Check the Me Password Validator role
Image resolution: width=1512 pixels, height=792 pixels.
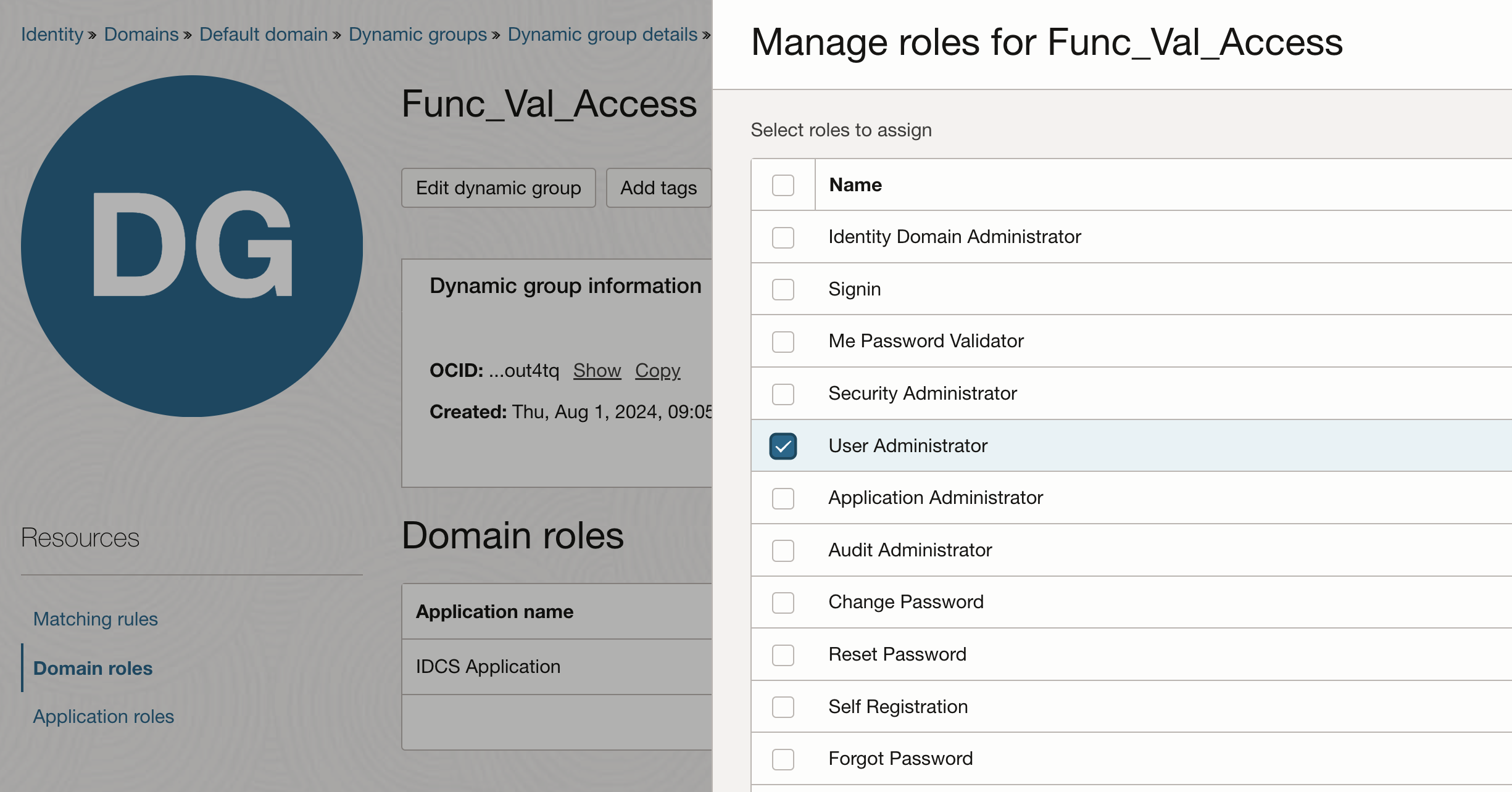point(783,342)
